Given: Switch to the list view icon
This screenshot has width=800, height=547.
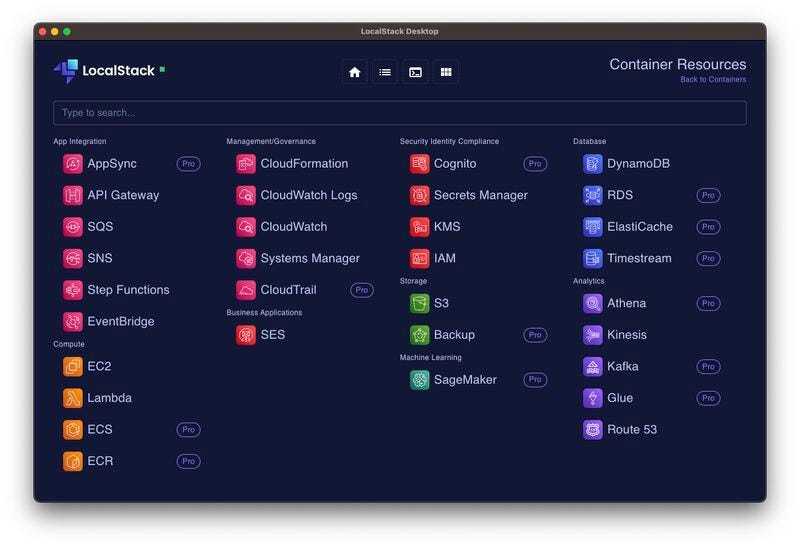Looking at the screenshot, I should (x=385, y=72).
